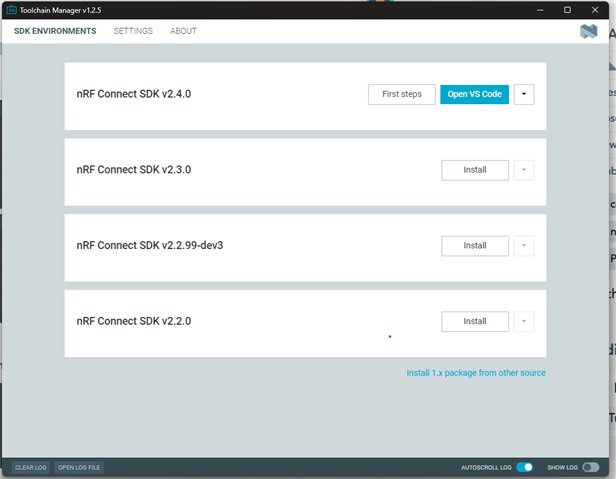The height and width of the screenshot is (479, 616).
Task: Toggle the Autoscroll Log switch
Action: [x=524, y=467]
